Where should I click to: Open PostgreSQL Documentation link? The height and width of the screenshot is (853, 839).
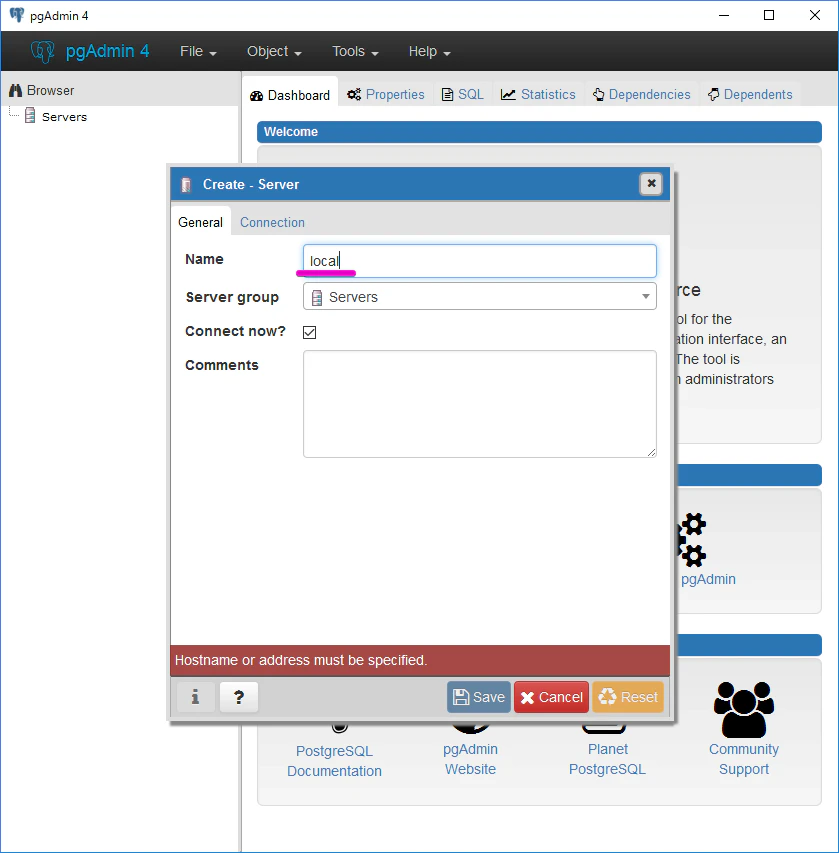click(335, 761)
